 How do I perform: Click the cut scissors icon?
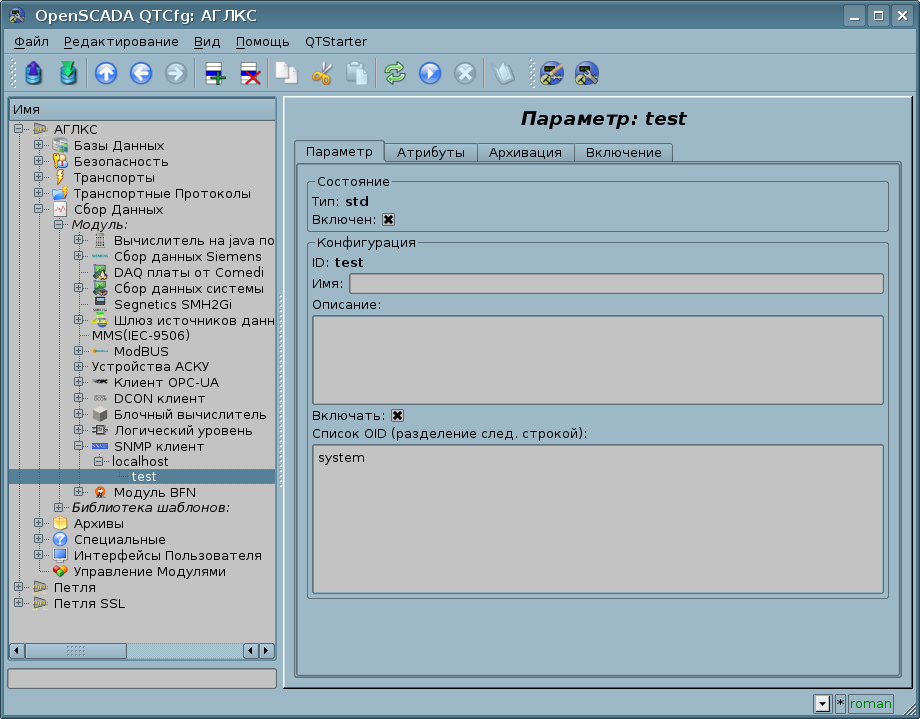tap(321, 73)
